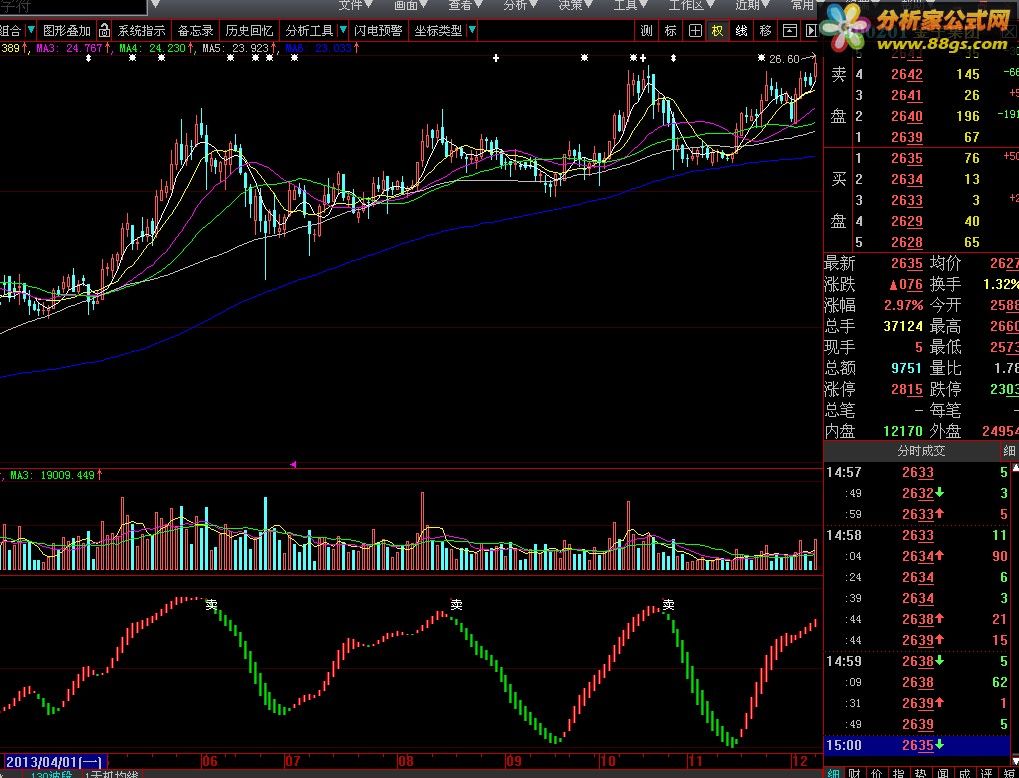1019x778 pixels.
Task: Open the 近期 menu
Action: 753,5
